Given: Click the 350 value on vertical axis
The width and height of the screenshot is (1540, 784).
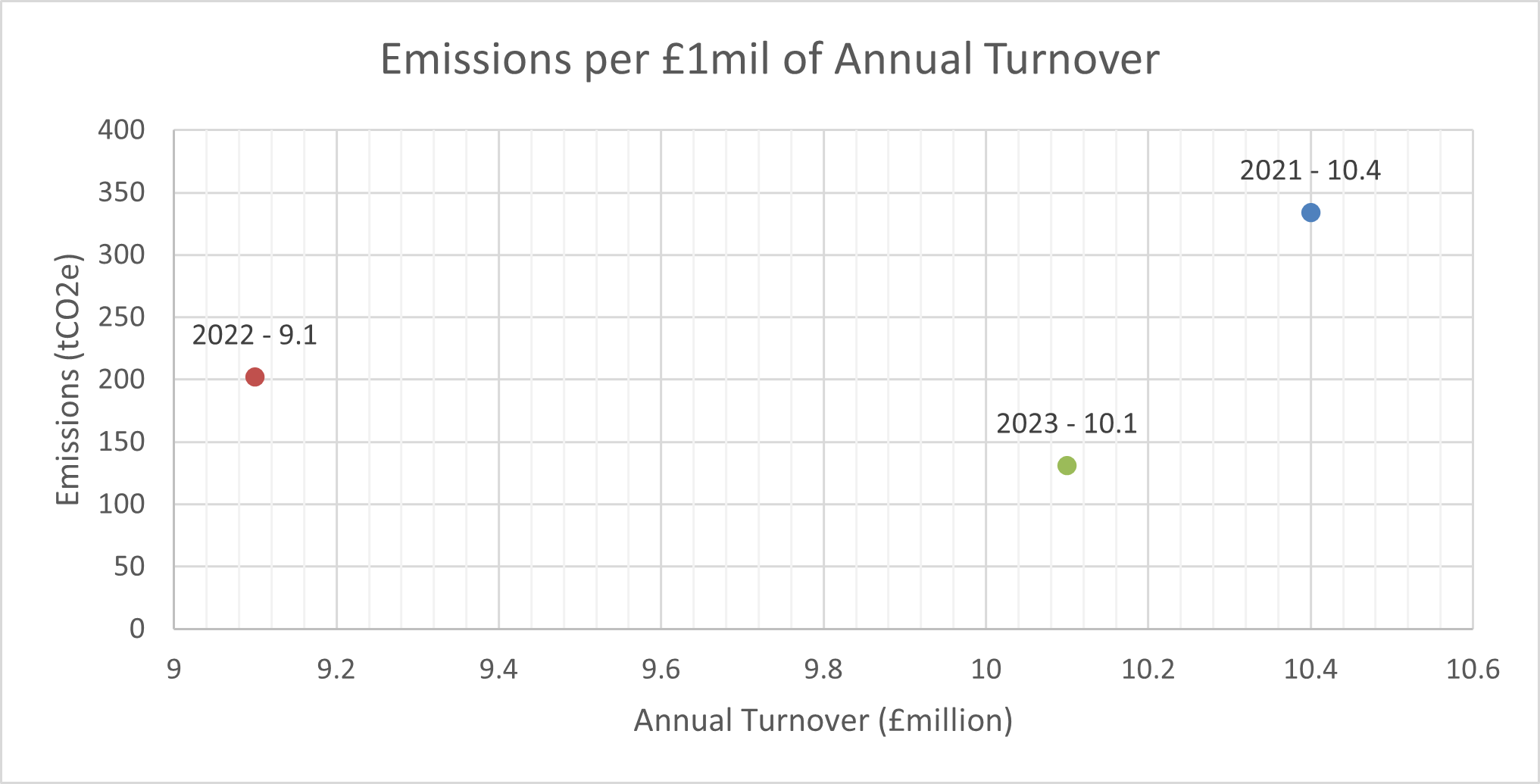Looking at the screenshot, I should [121, 192].
